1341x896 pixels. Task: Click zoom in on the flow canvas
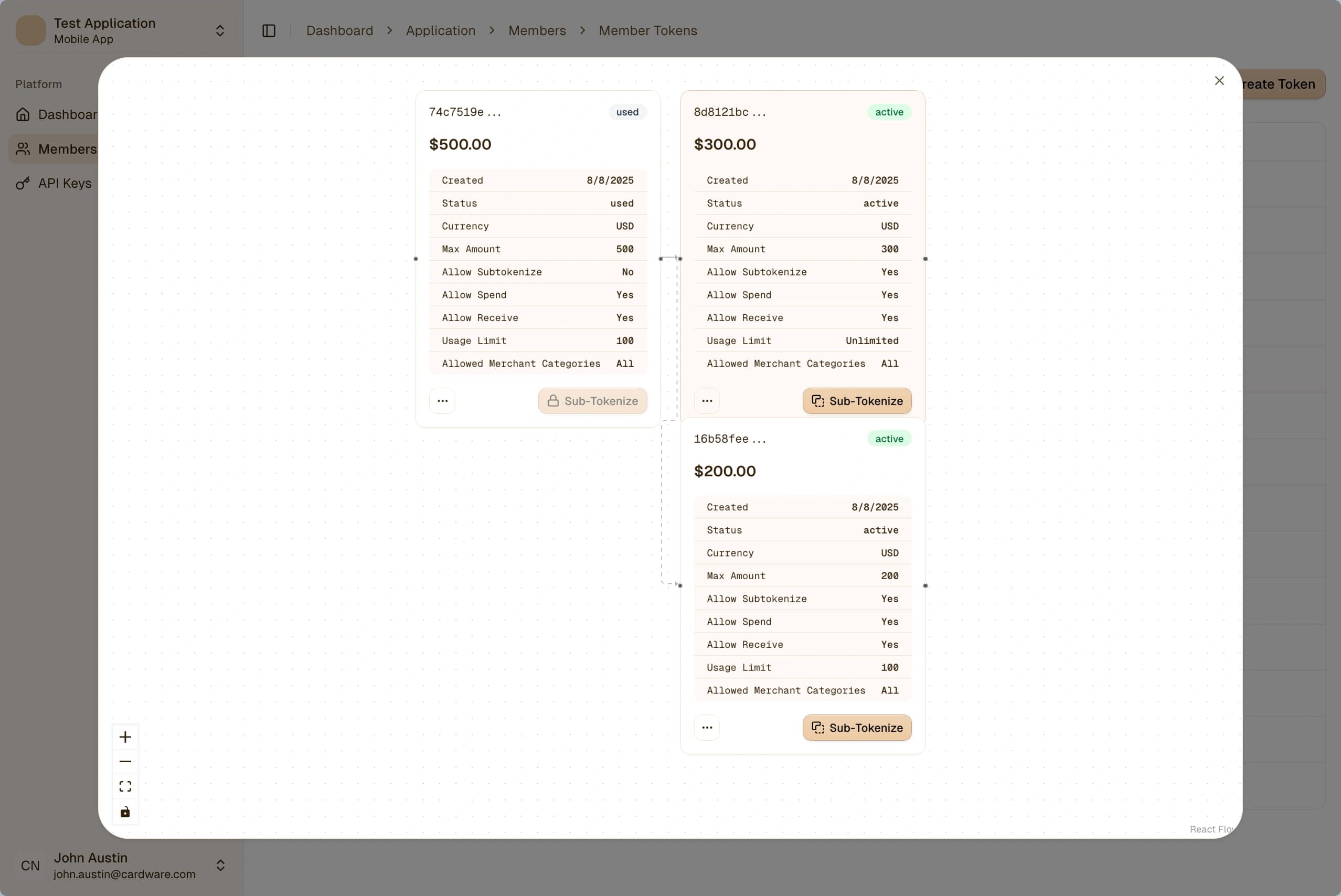click(x=125, y=736)
